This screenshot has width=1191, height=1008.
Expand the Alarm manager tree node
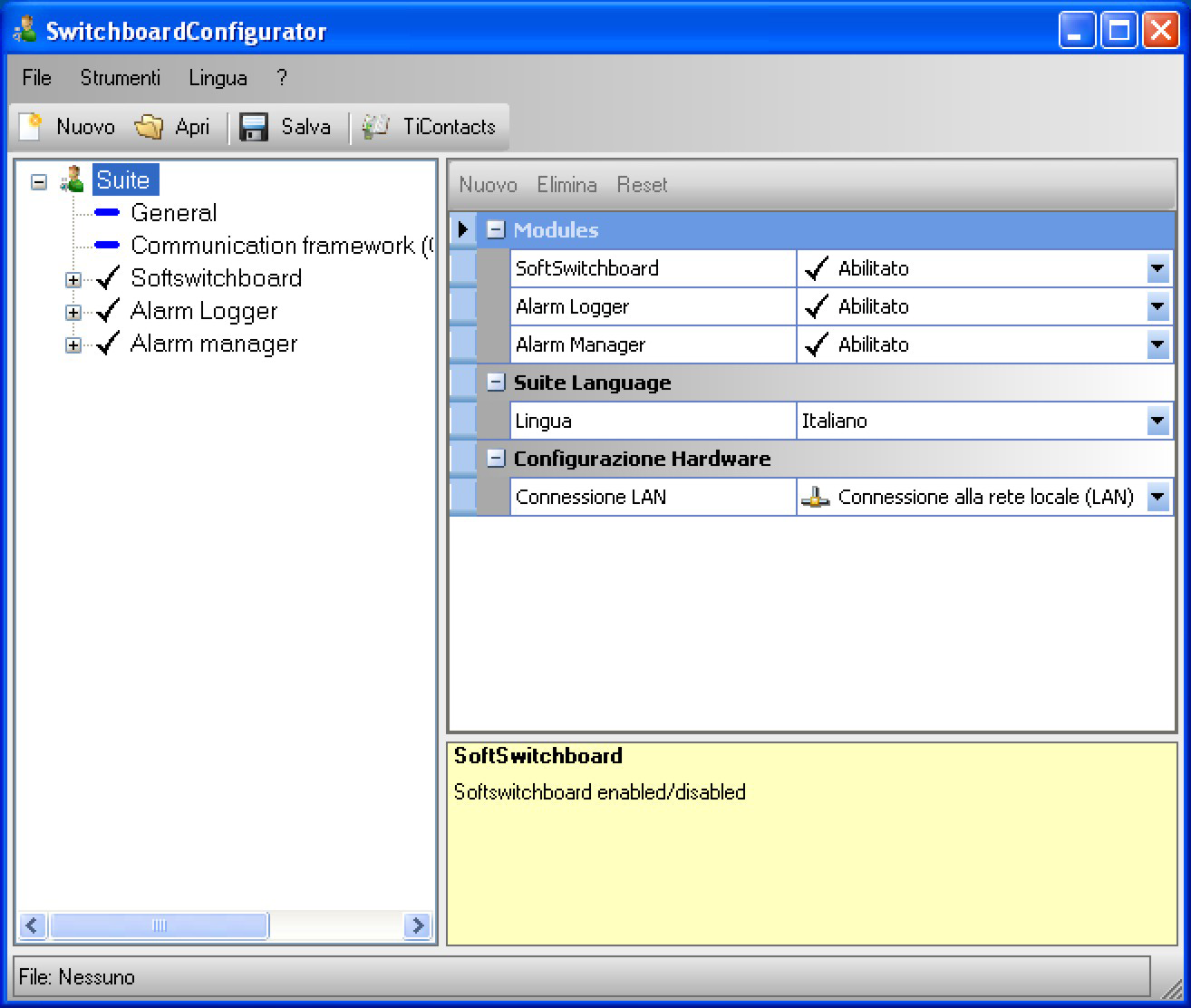click(73, 345)
